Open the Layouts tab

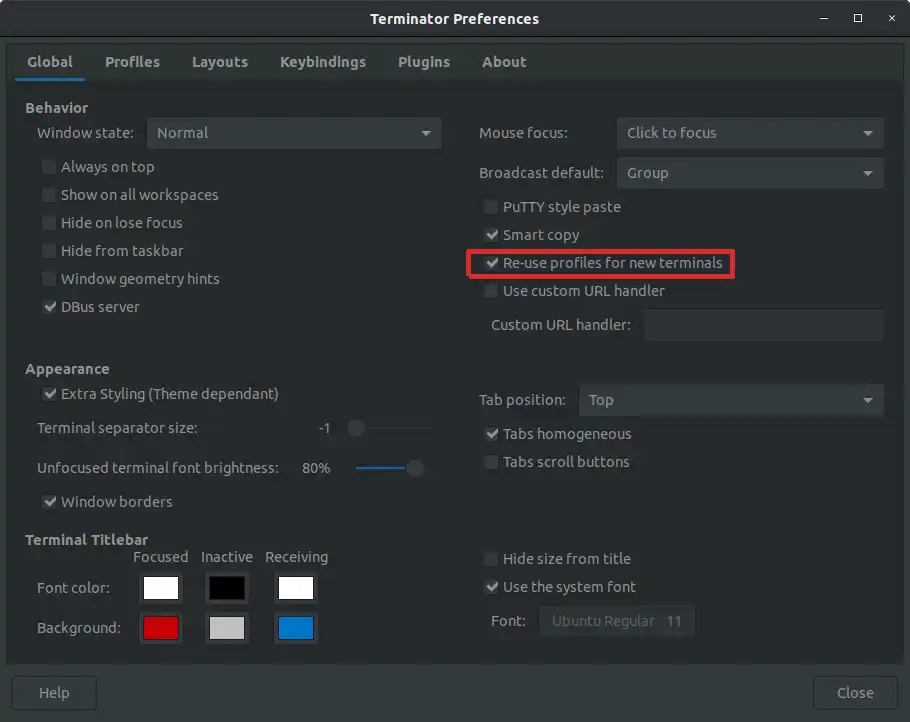220,62
